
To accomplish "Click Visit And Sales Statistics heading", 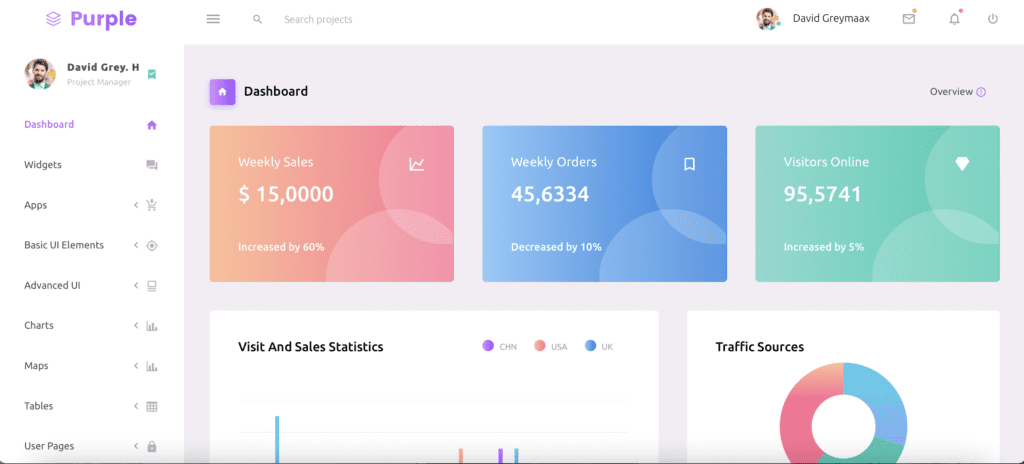I will pyautogui.click(x=311, y=346).
